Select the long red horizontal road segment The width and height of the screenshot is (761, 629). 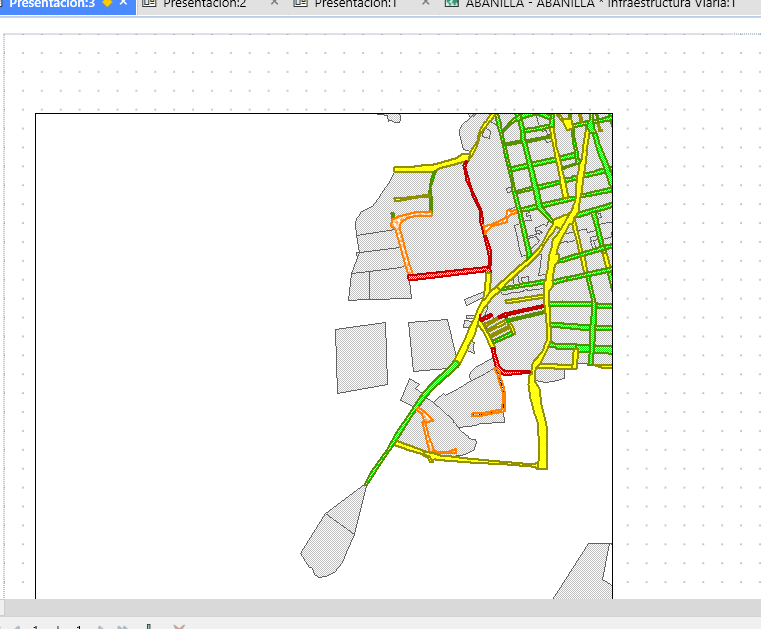tap(449, 273)
